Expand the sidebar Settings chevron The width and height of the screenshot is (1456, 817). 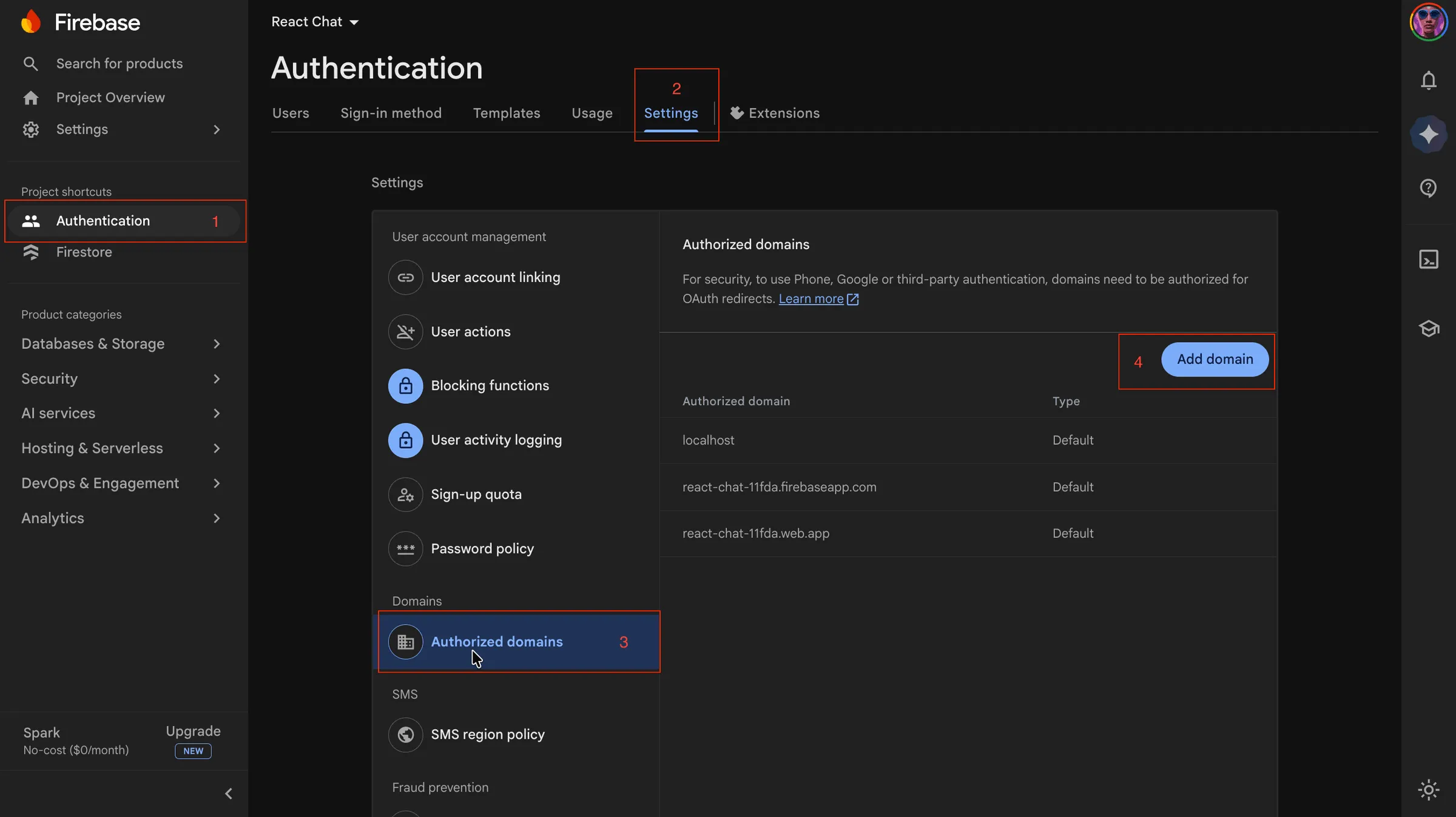coord(217,129)
